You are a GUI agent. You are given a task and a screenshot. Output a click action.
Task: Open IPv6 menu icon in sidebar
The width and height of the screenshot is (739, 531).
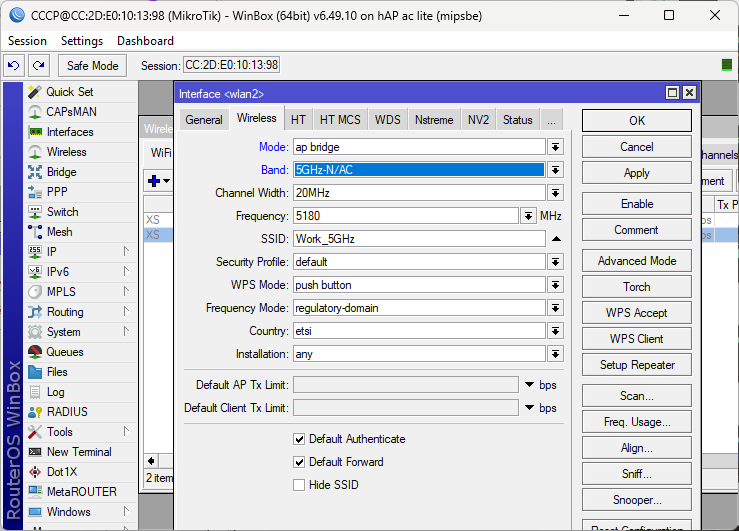pyautogui.click(x=35, y=272)
